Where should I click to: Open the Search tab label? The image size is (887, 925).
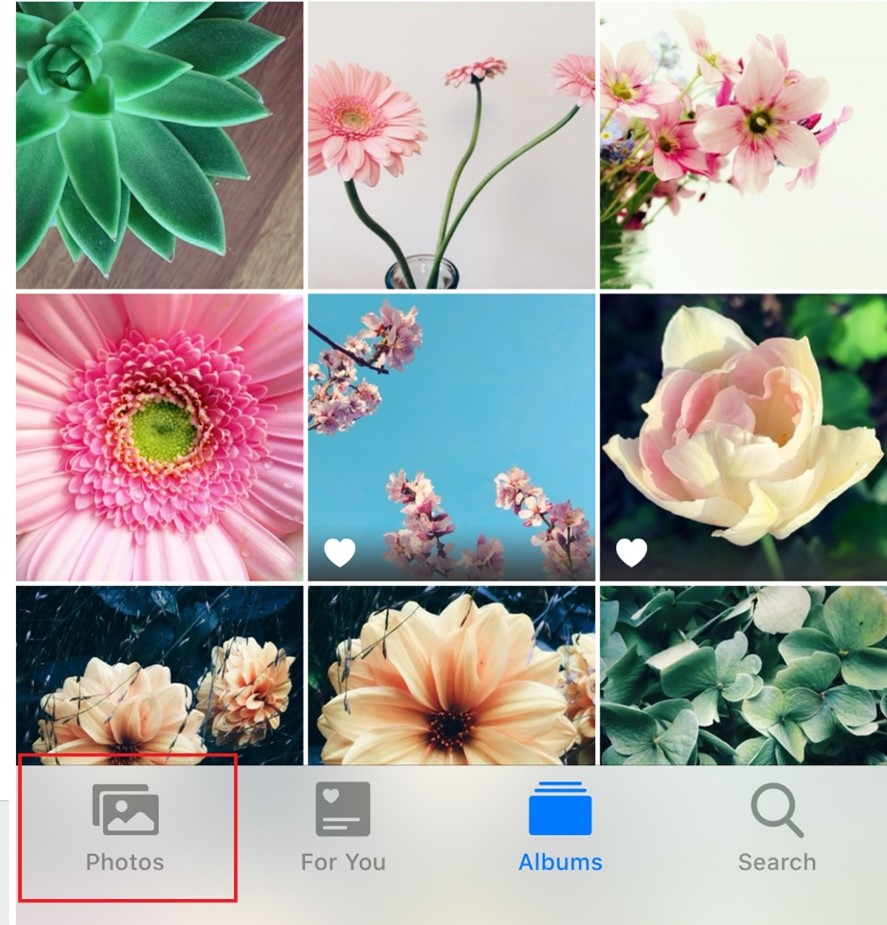(x=777, y=862)
